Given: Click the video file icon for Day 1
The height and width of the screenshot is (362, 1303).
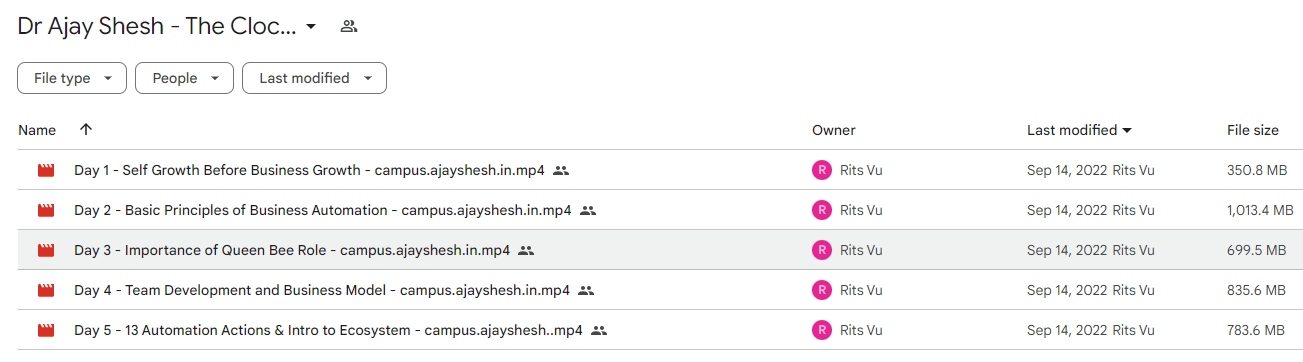Looking at the screenshot, I should point(45,170).
